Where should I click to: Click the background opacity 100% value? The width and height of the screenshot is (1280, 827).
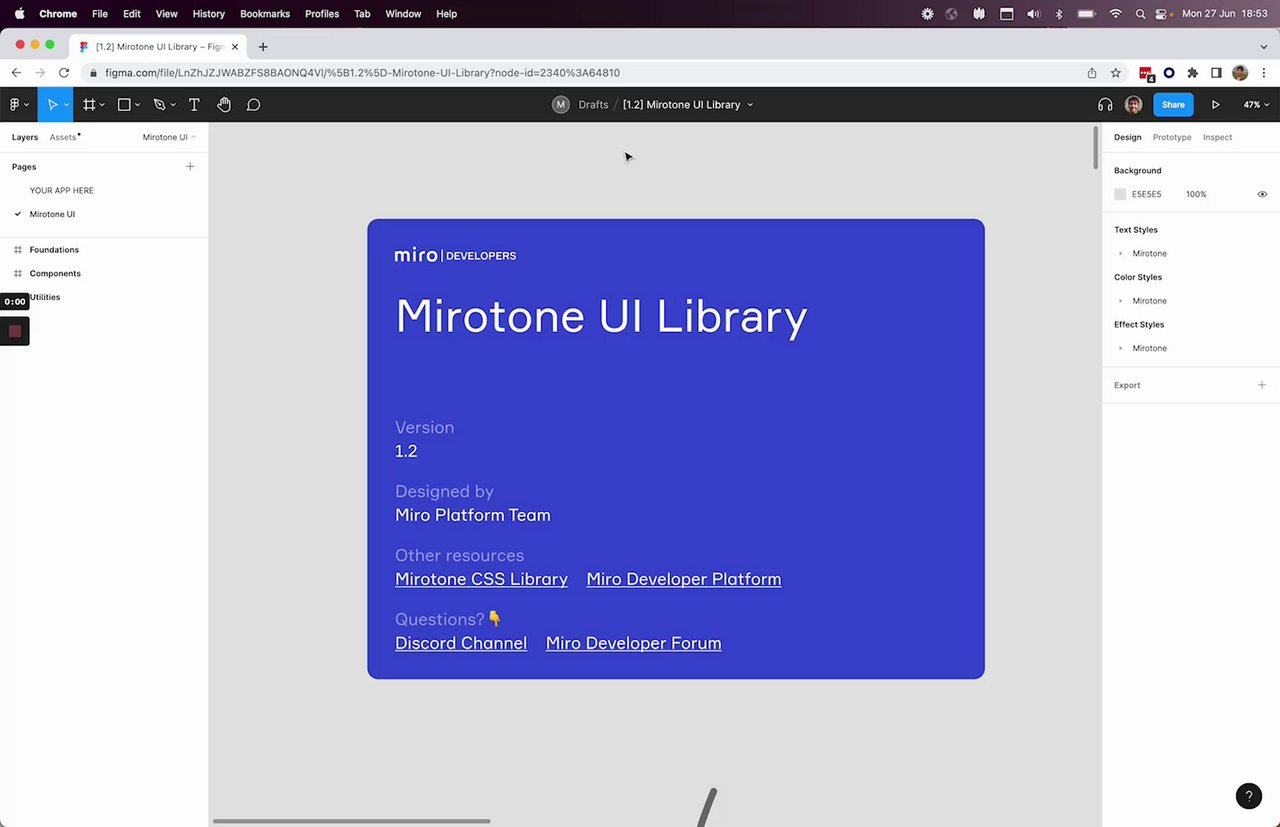[x=1196, y=194]
